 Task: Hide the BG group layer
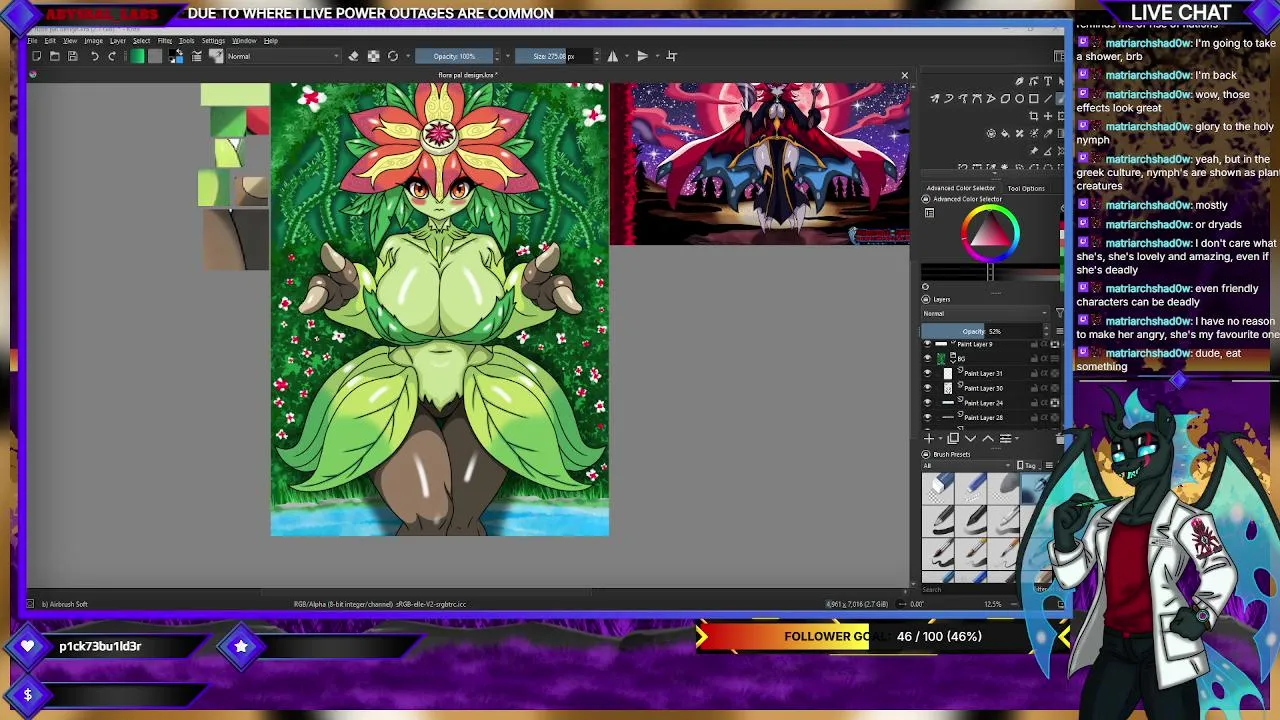927,359
